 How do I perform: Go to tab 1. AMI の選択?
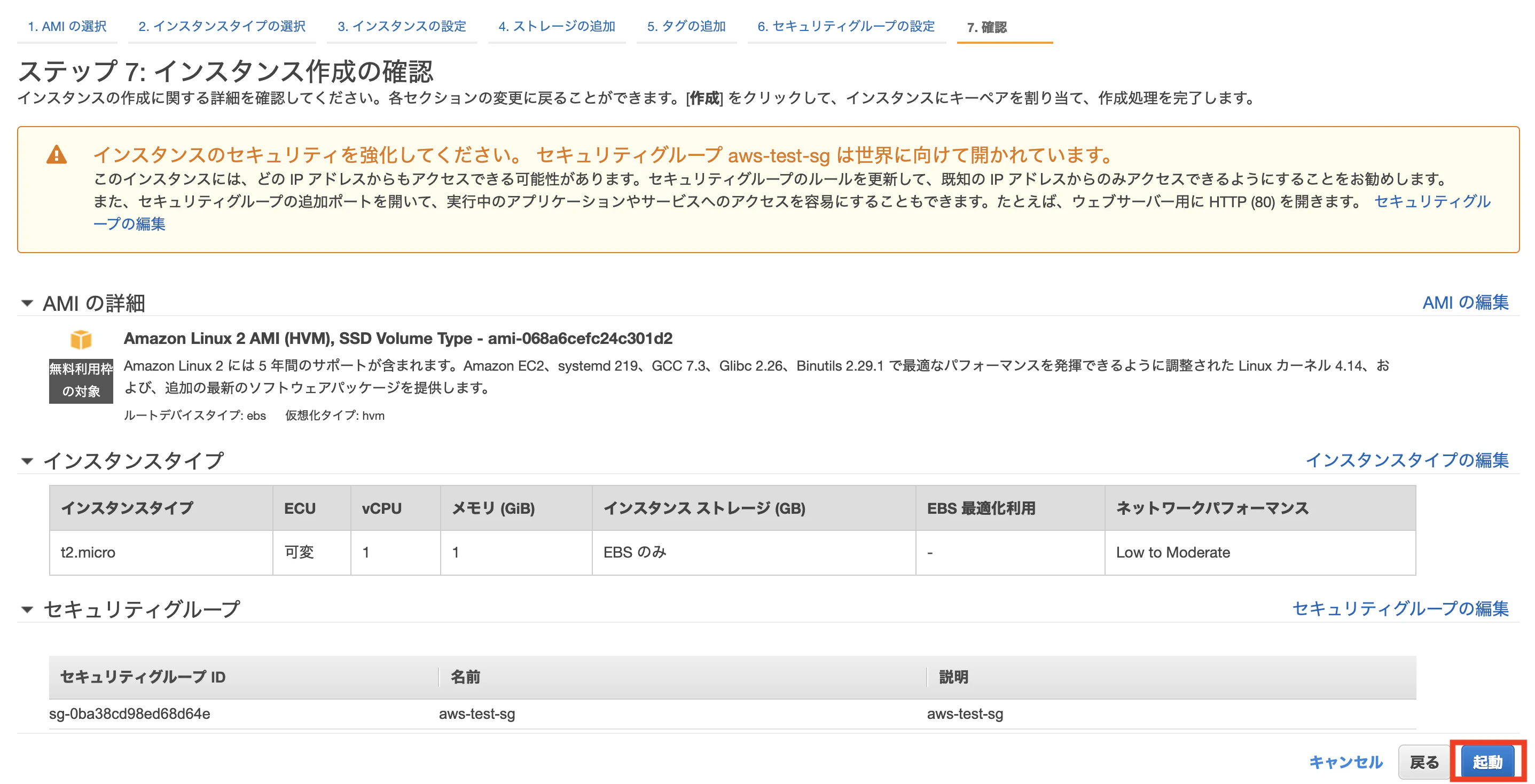coord(67,26)
